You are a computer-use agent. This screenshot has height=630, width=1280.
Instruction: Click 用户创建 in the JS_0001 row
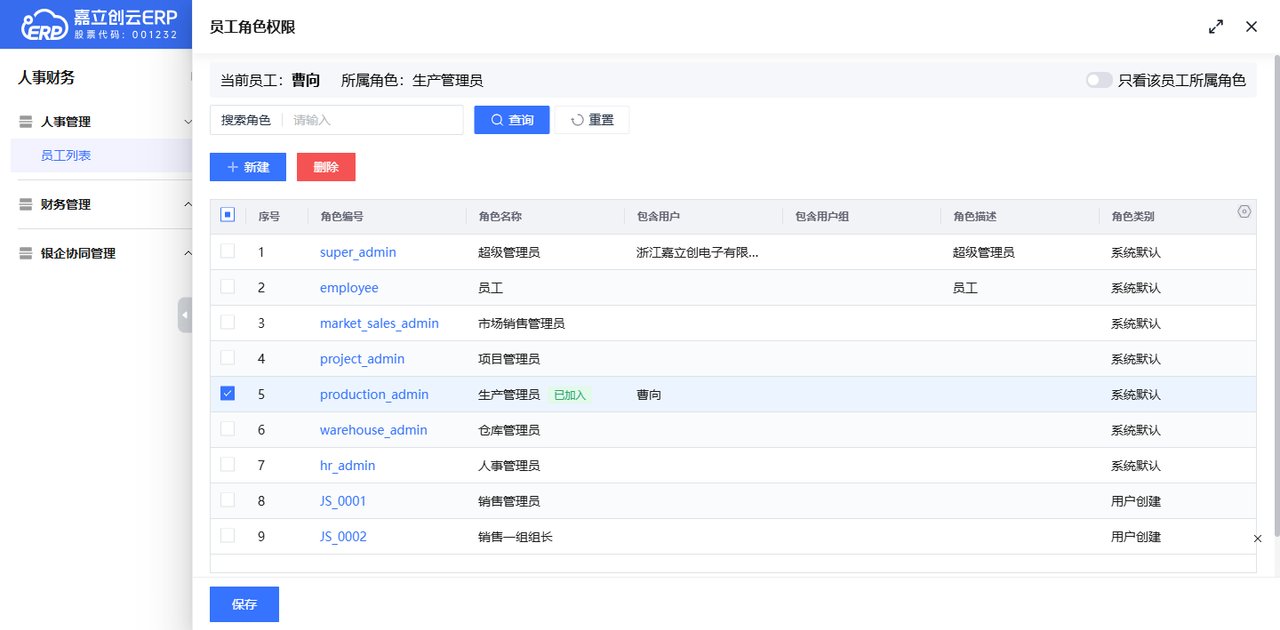click(x=1136, y=501)
